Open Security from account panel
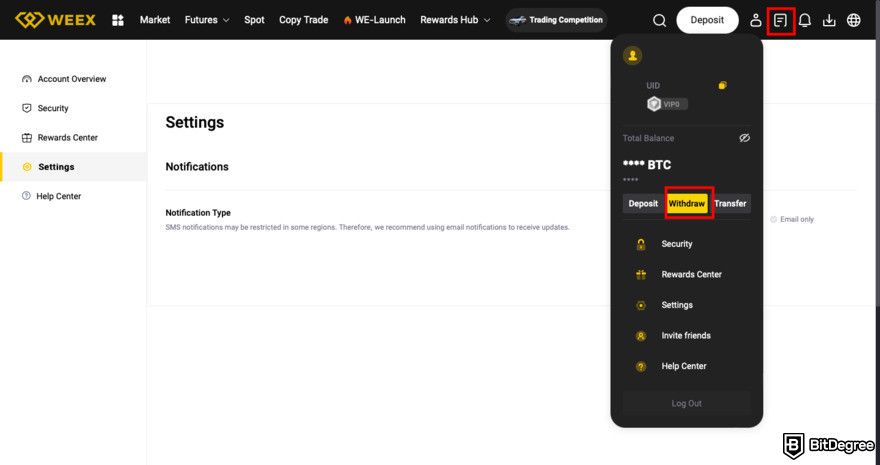880x465 pixels. [x=677, y=244]
